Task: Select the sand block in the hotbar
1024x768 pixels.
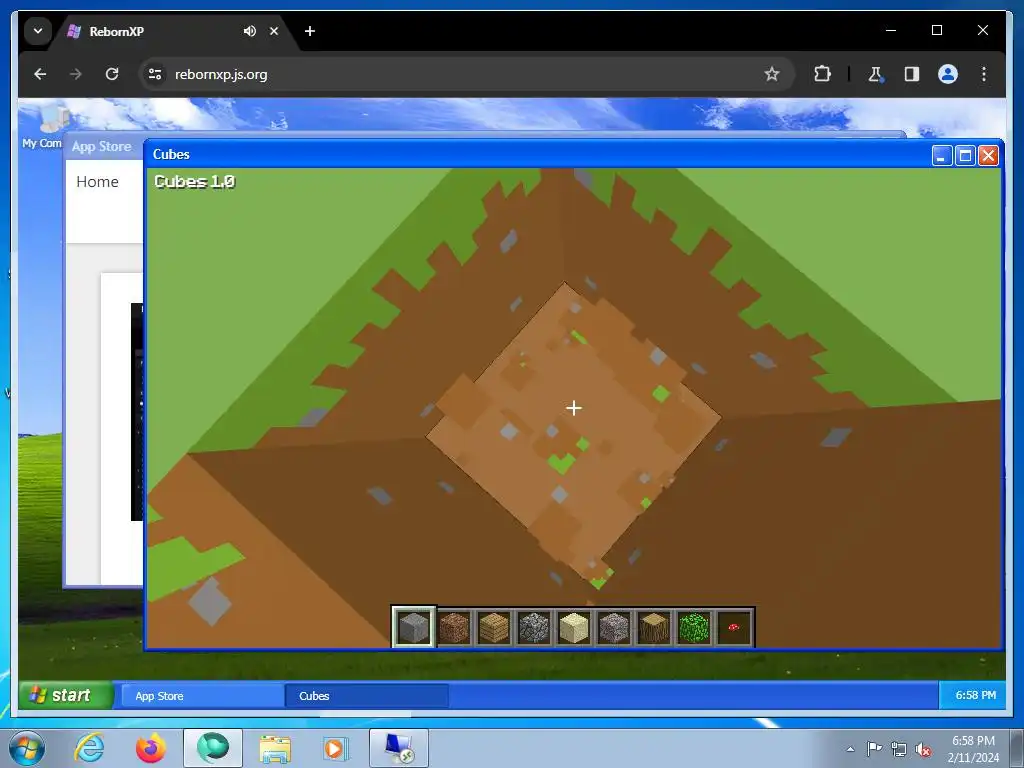Action: pos(574,627)
